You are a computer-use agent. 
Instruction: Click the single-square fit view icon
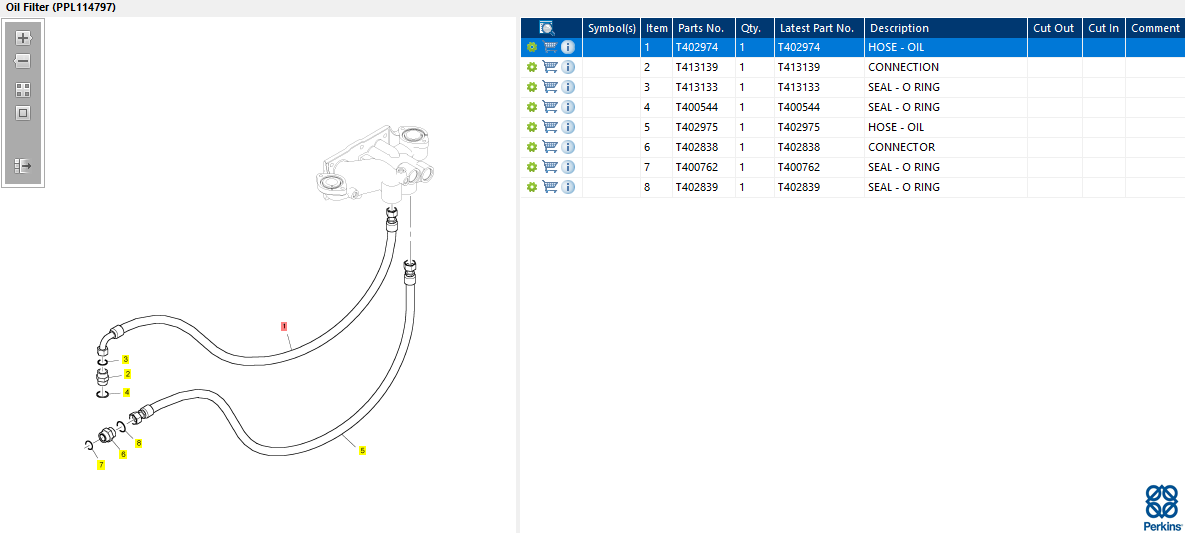[x=23, y=113]
